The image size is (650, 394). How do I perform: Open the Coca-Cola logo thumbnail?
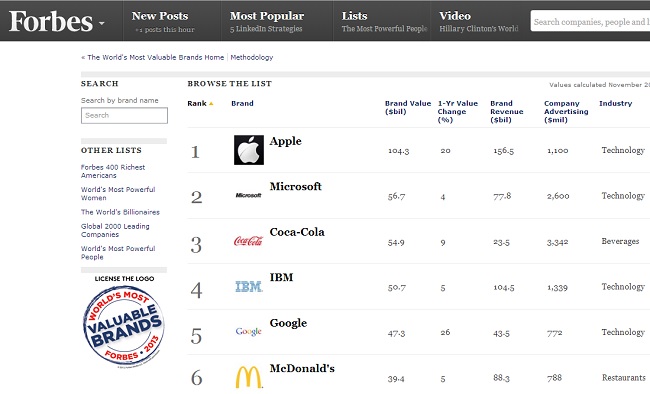[248, 241]
